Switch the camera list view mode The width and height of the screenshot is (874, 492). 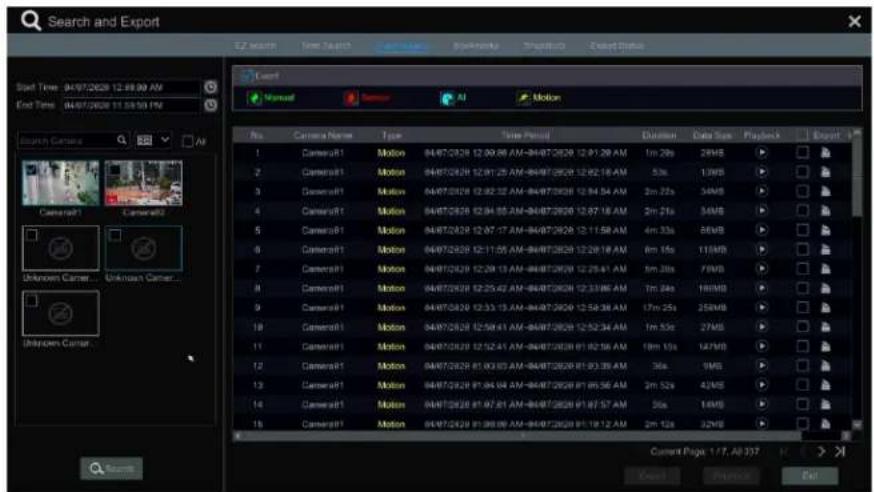tap(144, 140)
